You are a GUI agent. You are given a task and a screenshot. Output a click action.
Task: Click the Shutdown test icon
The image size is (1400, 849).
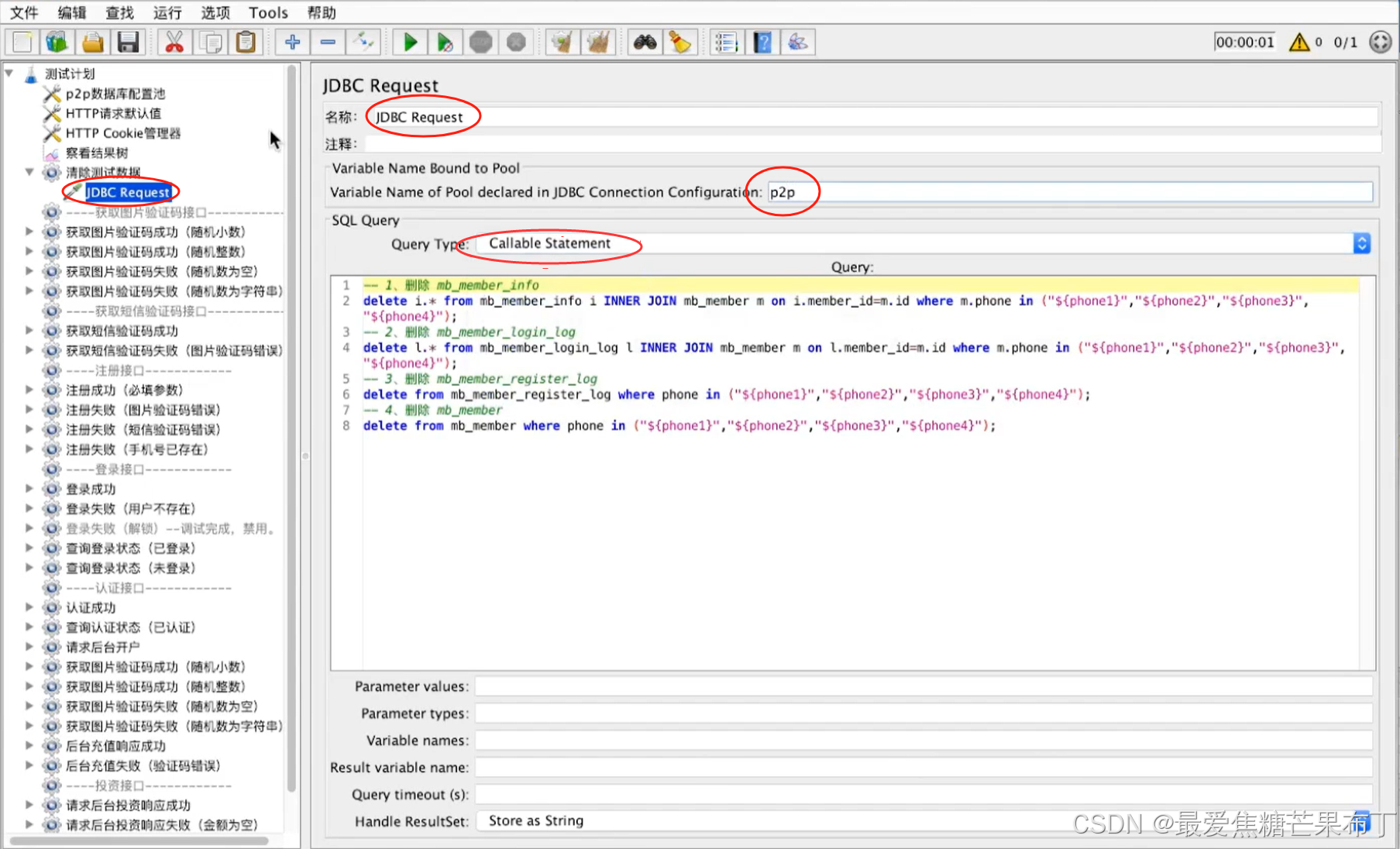[517, 42]
